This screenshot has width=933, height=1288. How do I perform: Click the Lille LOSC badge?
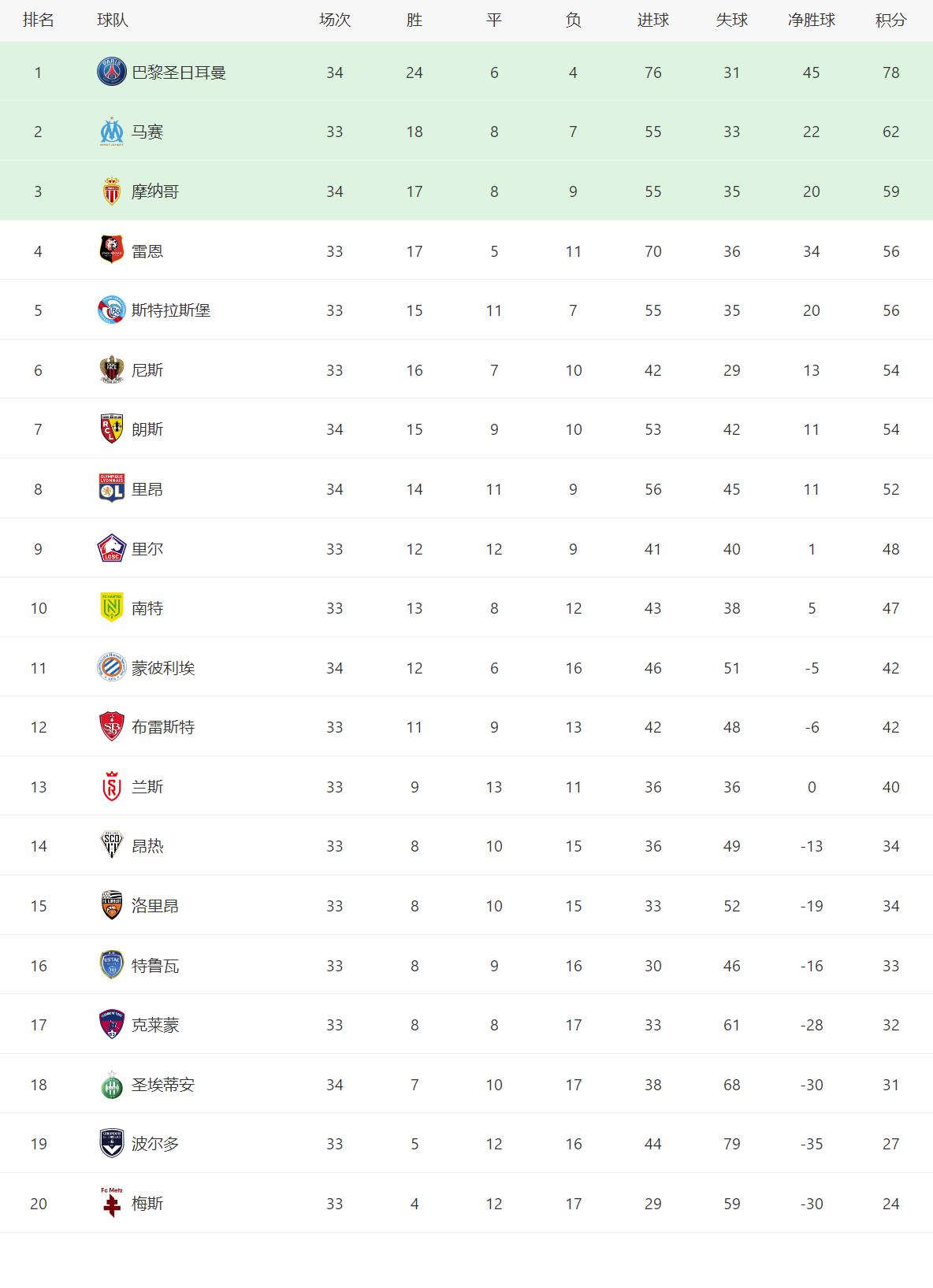(x=111, y=549)
